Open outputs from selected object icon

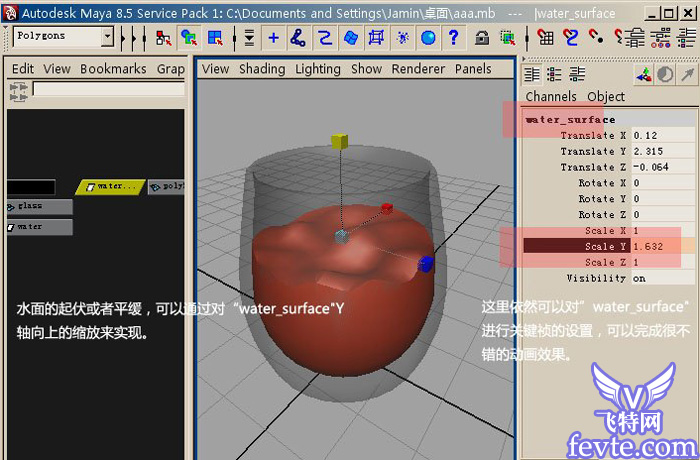(660, 38)
